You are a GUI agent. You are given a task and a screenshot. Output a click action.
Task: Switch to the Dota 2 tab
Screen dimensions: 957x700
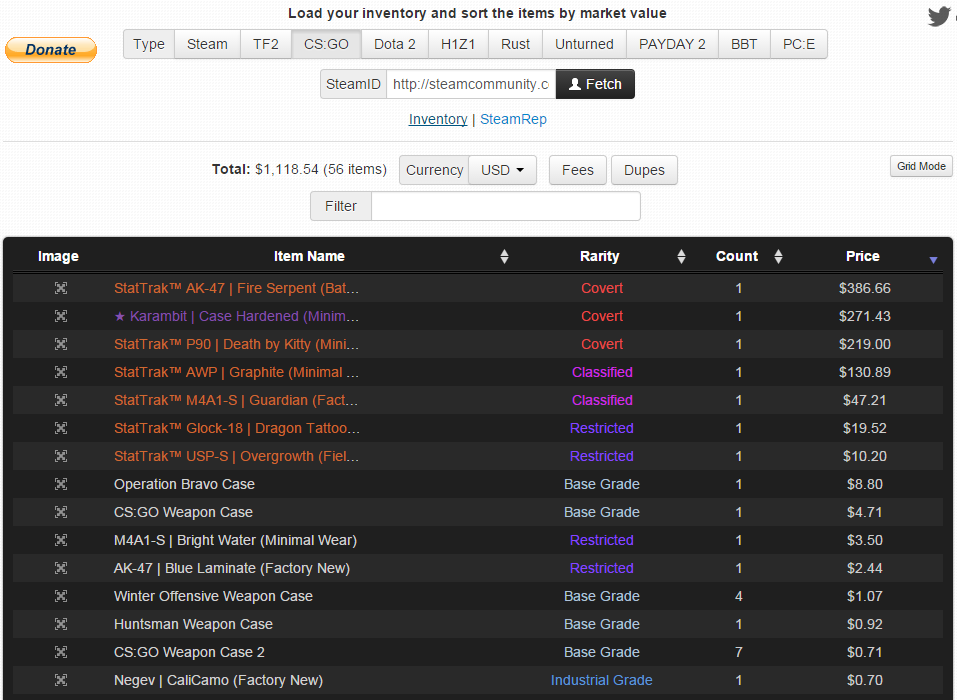point(395,44)
